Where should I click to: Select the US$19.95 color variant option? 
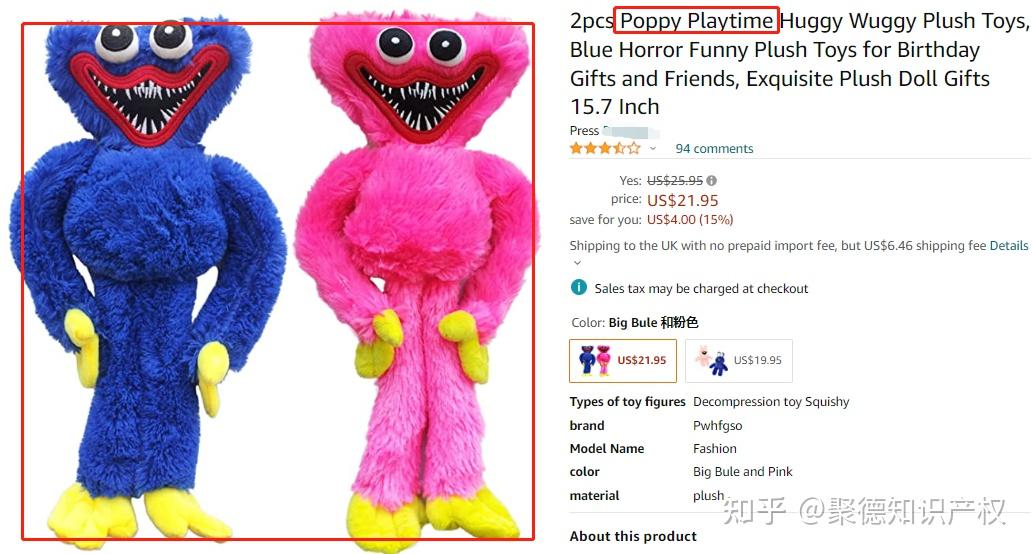click(739, 360)
